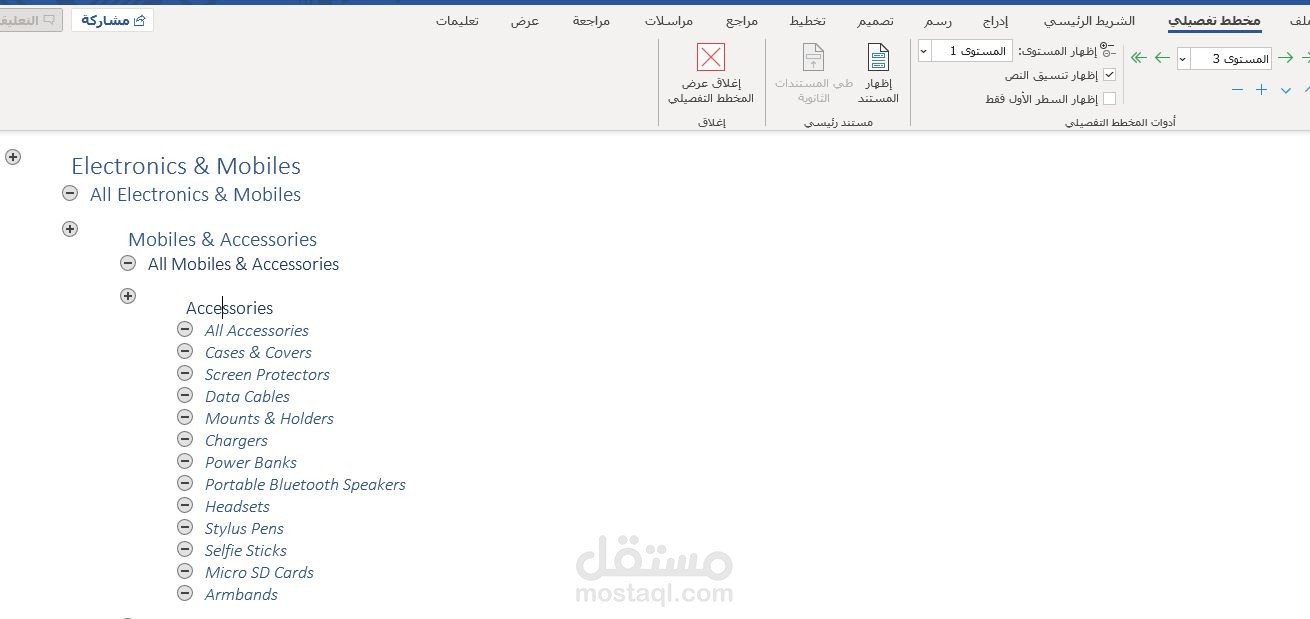Click the Show Document (إظهار المستند) icon
This screenshot has width=1310, height=619.
click(x=878, y=58)
